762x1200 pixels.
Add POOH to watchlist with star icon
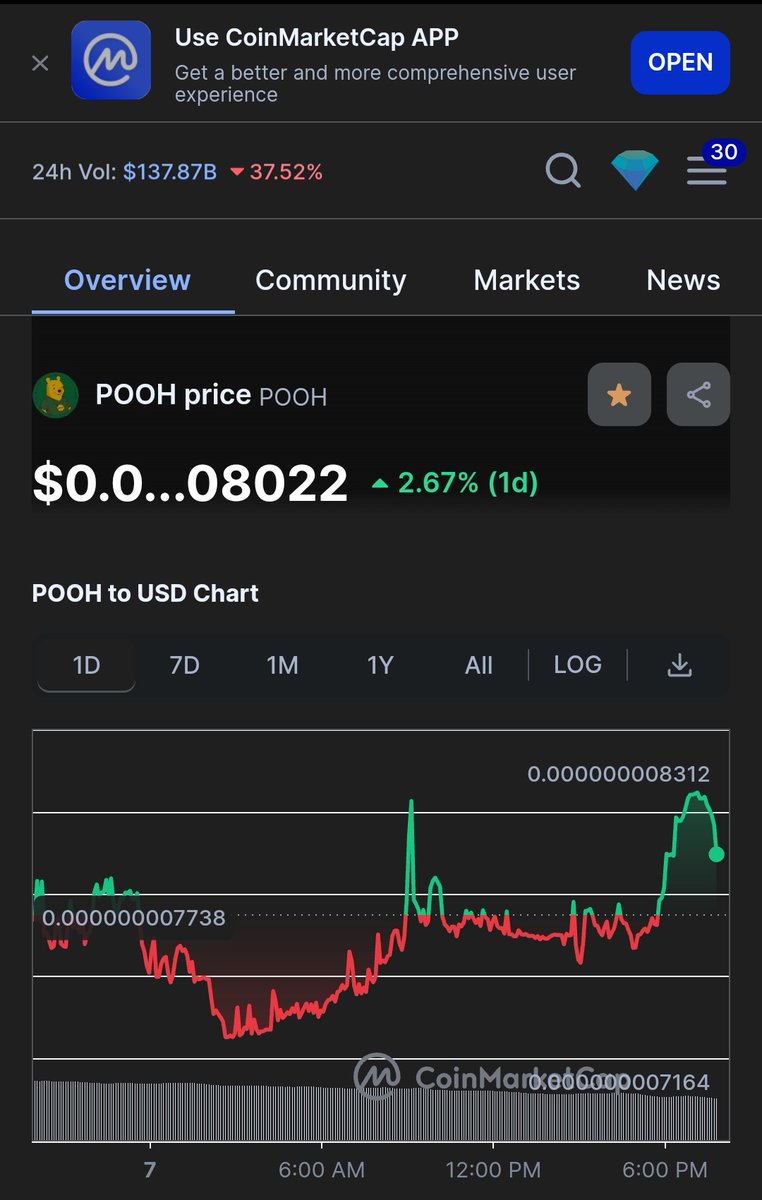pyautogui.click(x=619, y=395)
